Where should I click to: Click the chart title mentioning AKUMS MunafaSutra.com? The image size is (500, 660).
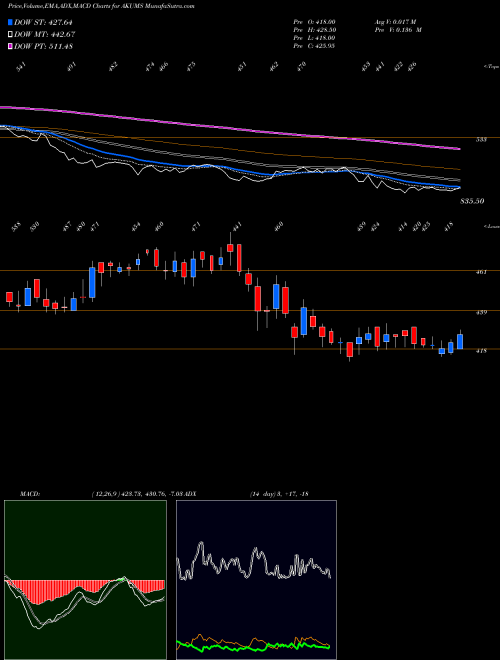[101, 6]
